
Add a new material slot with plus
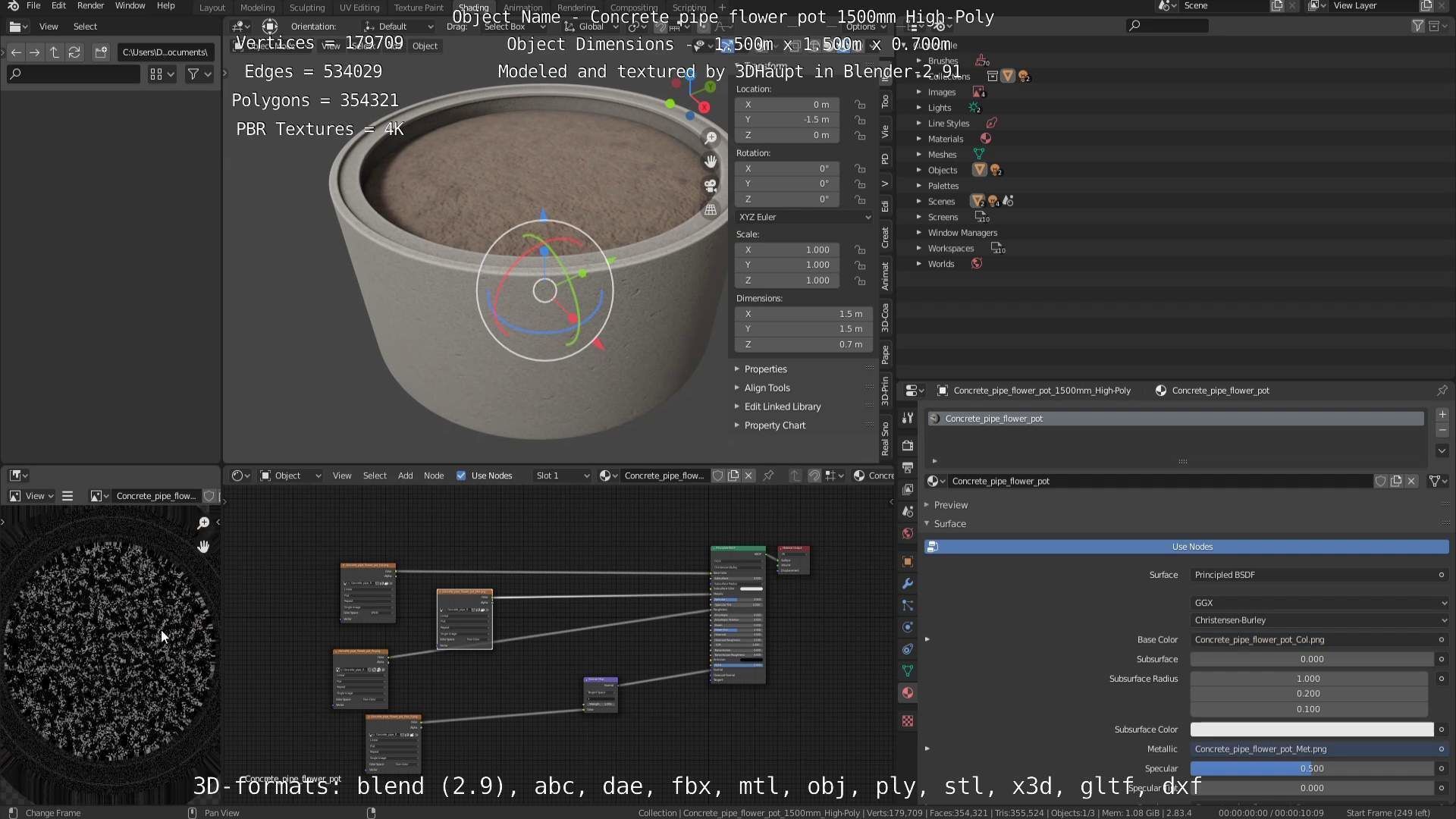click(1442, 415)
